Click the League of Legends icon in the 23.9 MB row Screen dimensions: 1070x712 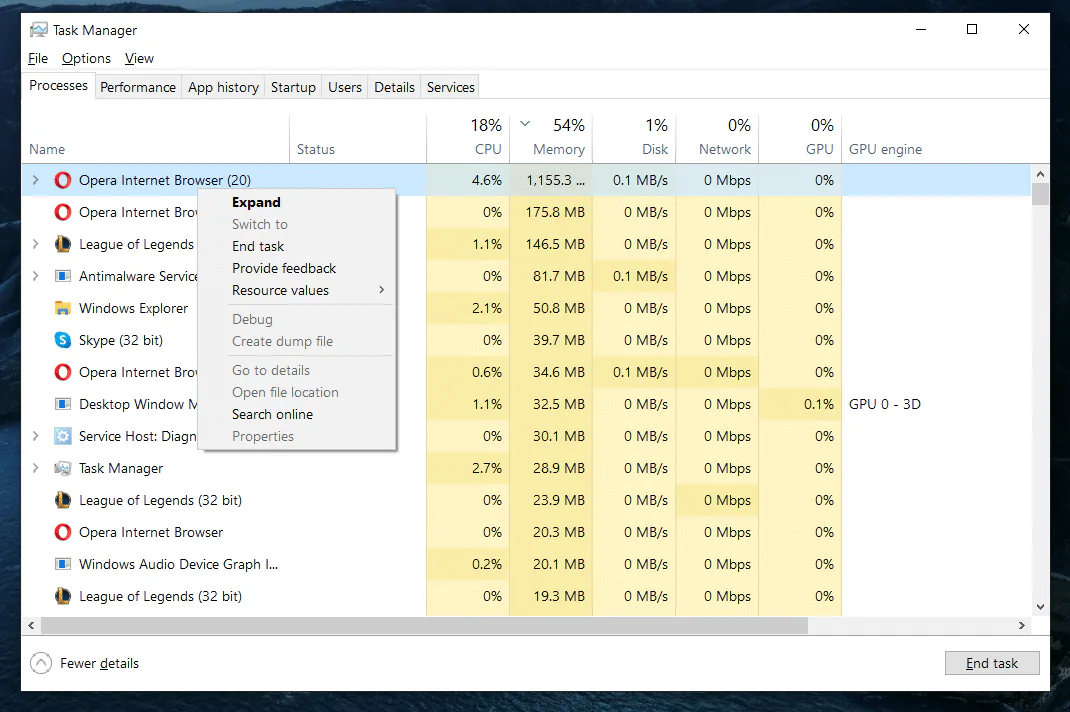63,500
